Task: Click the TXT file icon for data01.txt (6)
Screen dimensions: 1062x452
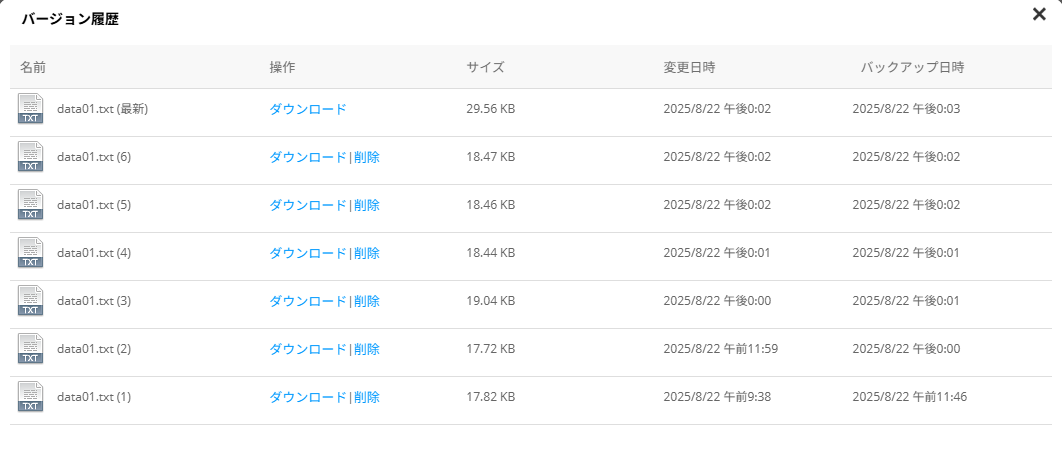Action: click(31, 156)
